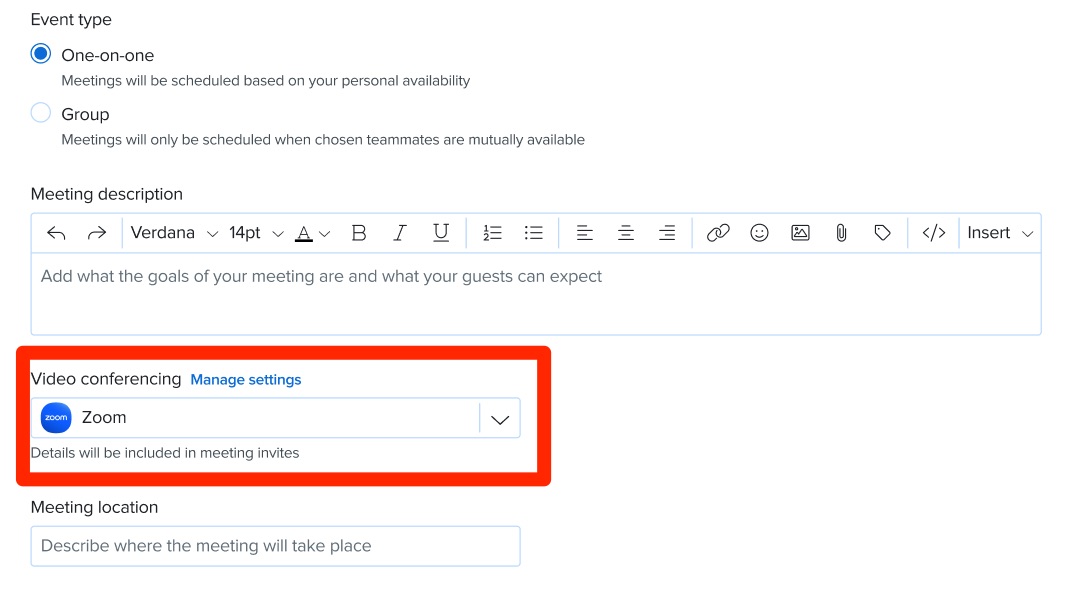Click the Zoom logo icon
Screen dimensions: 1070x596
(56, 418)
